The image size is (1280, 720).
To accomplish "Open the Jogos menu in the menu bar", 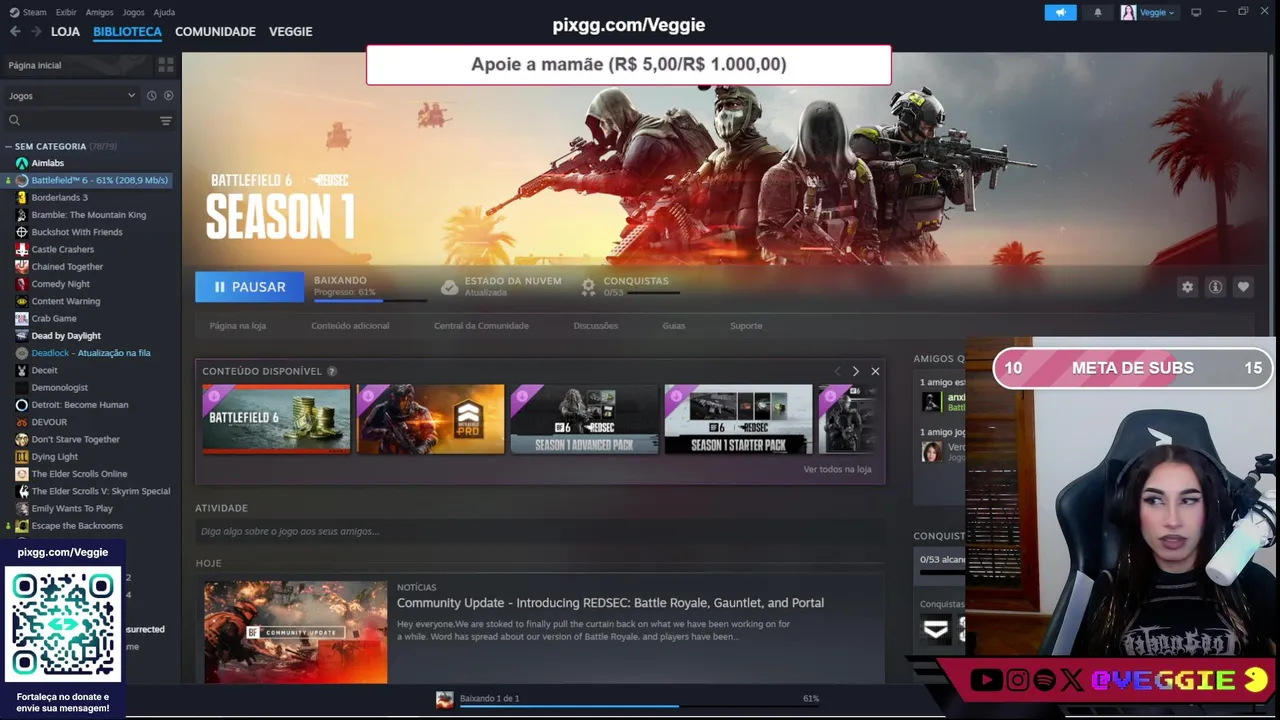I will coord(133,12).
